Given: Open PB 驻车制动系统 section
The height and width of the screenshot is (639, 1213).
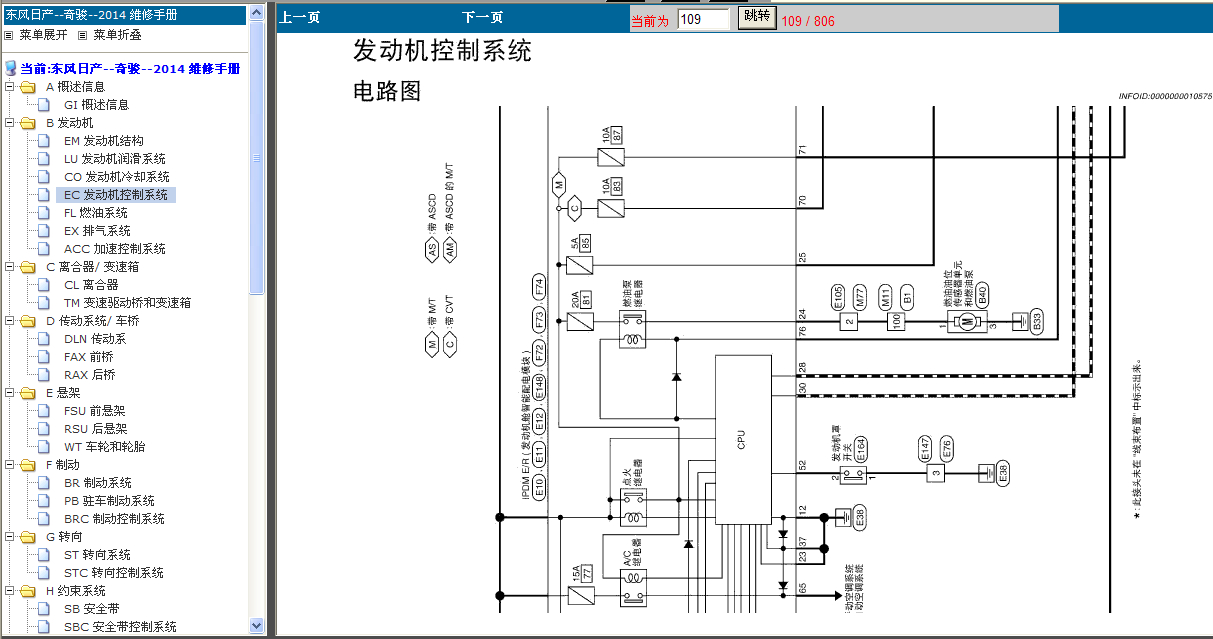Looking at the screenshot, I should tap(109, 501).
